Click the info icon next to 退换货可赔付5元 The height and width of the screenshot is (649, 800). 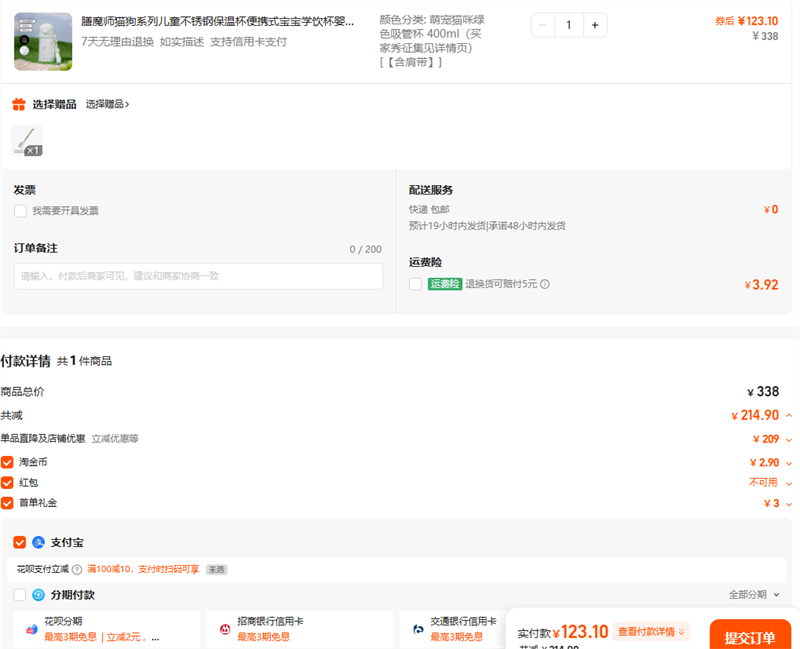(x=545, y=284)
